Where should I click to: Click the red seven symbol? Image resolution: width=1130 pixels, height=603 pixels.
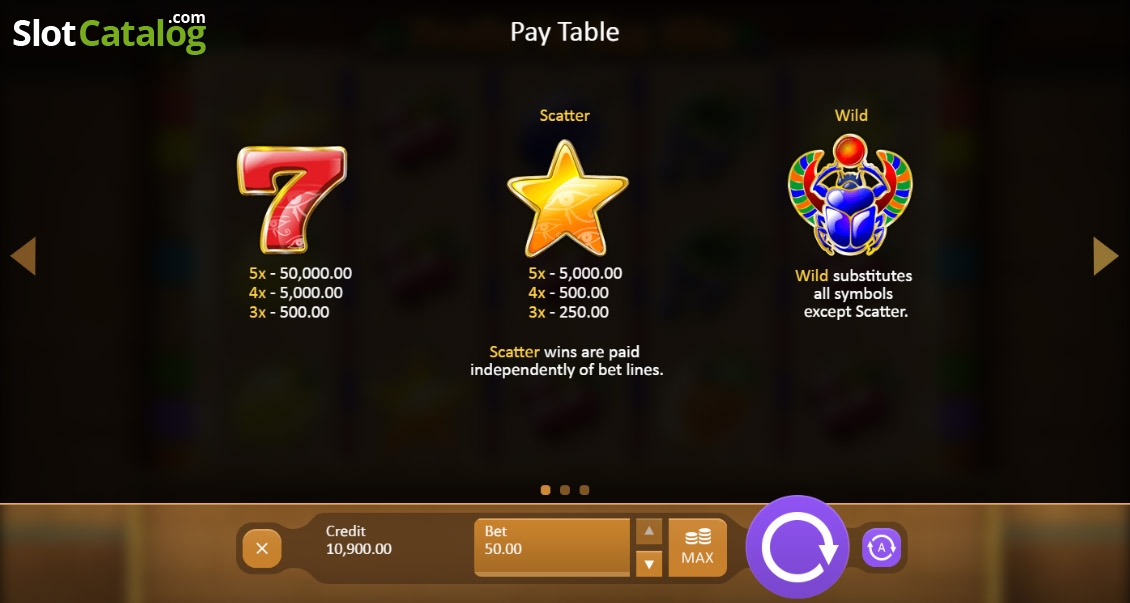click(x=292, y=200)
